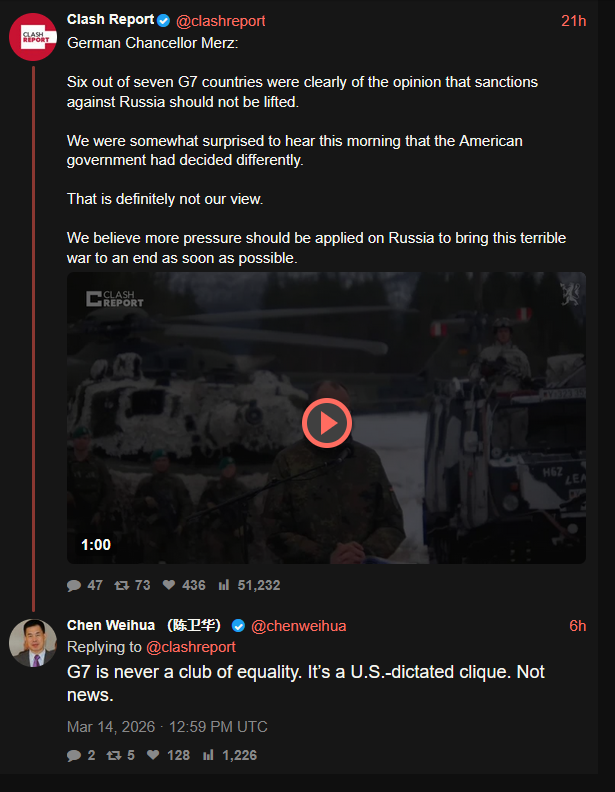The height and width of the screenshot is (792, 615).
Task: Open the 6h timestamp link
Action: pos(578,626)
